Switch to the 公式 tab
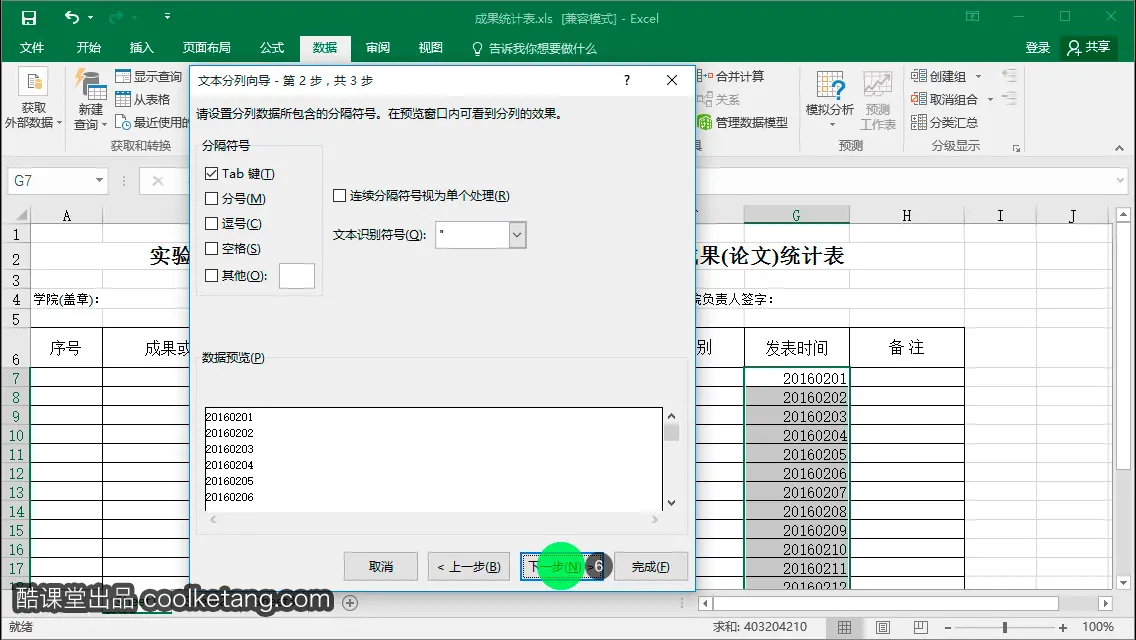This screenshot has height=640, width=1136. 272,48
